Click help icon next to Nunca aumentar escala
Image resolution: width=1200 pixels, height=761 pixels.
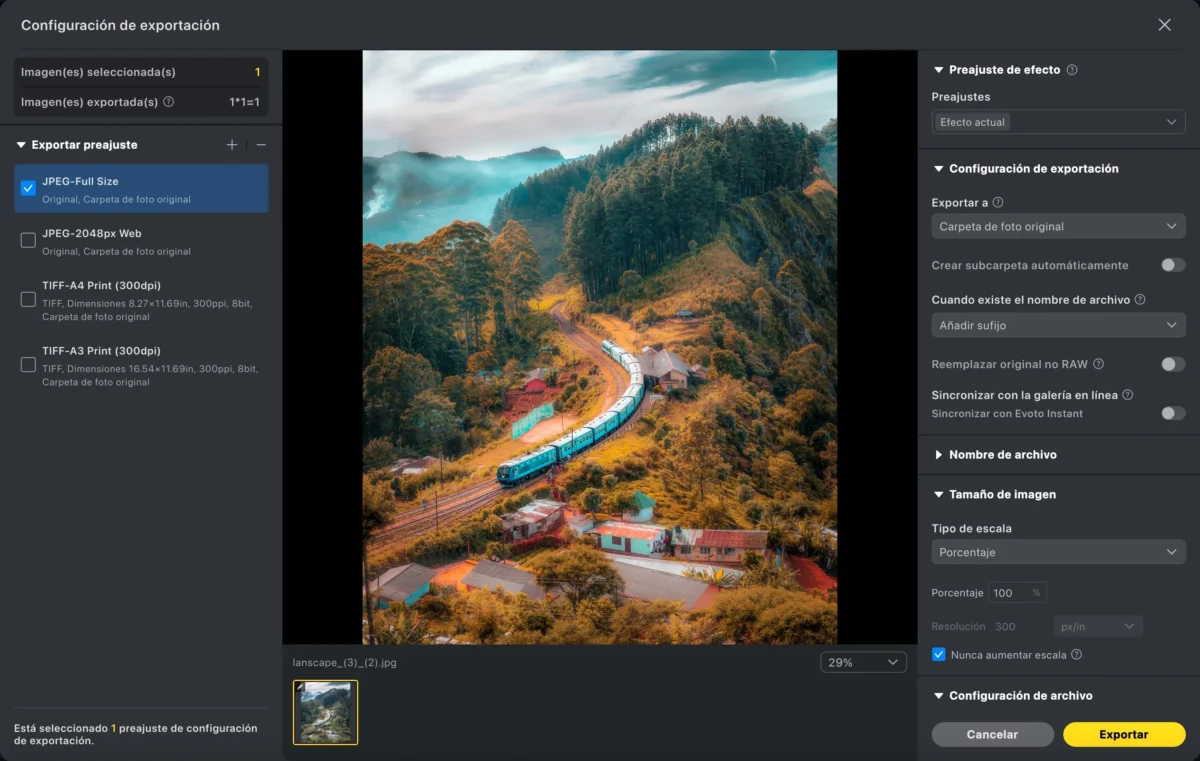(x=1077, y=655)
